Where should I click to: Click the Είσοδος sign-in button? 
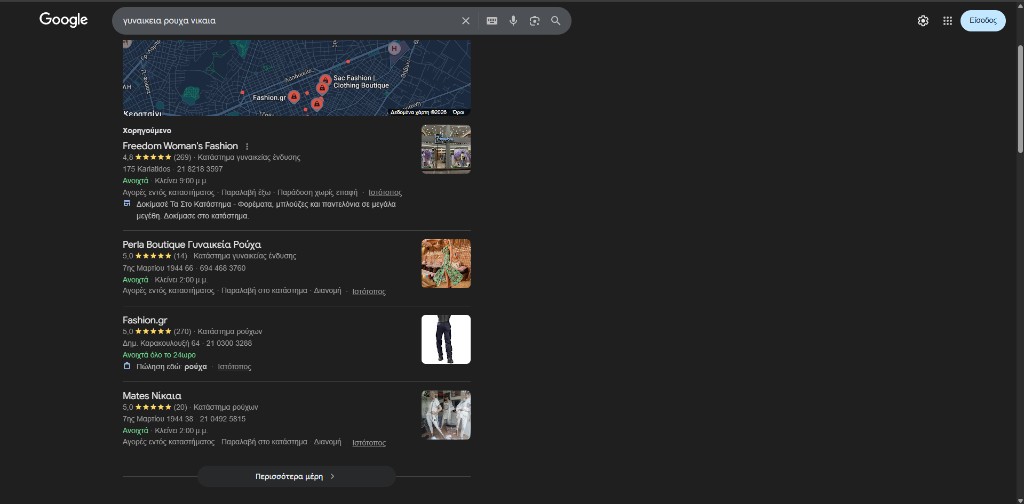coord(983,21)
